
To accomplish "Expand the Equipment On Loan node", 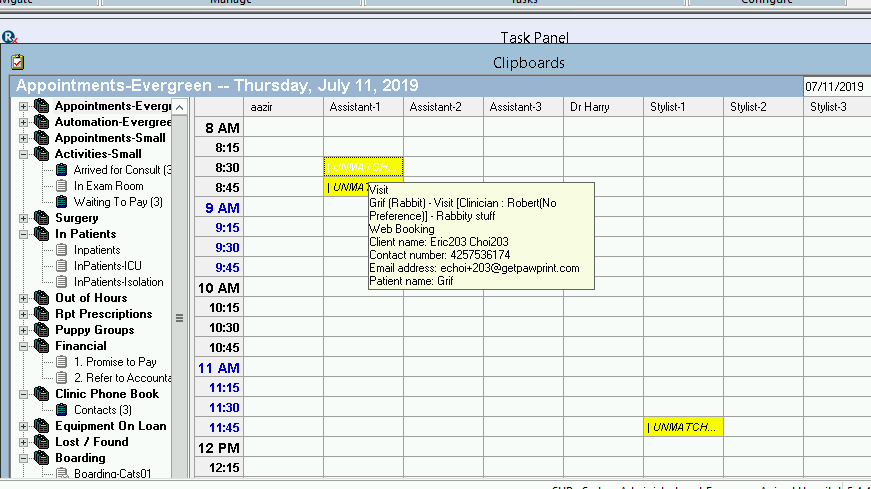I will [x=23, y=427].
